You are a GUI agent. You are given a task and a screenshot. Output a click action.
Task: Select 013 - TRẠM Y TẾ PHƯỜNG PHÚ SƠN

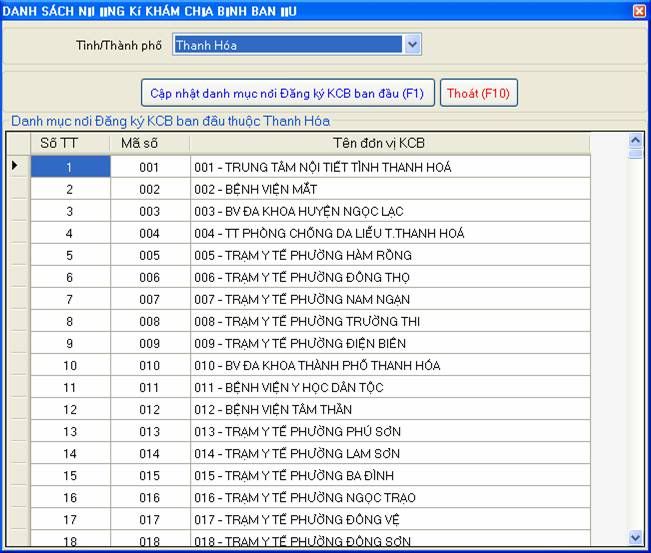pos(390,431)
